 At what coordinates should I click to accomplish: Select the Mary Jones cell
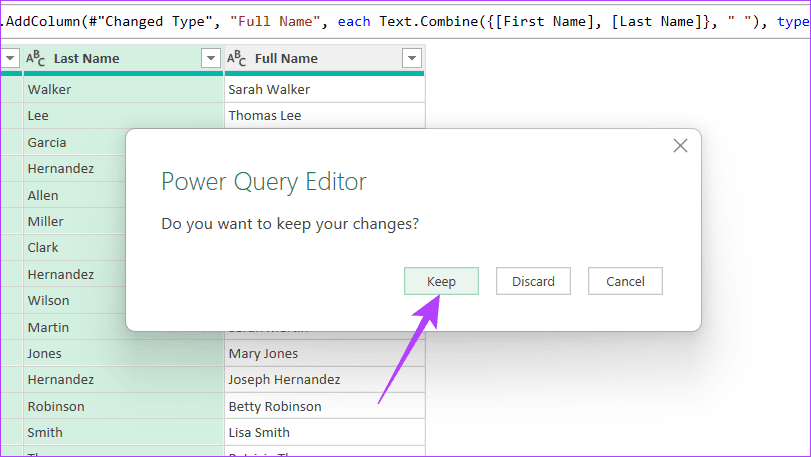point(325,354)
